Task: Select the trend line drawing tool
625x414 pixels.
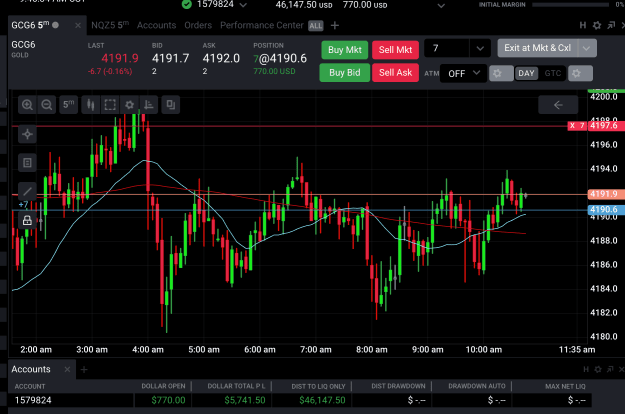Action: coord(28,191)
